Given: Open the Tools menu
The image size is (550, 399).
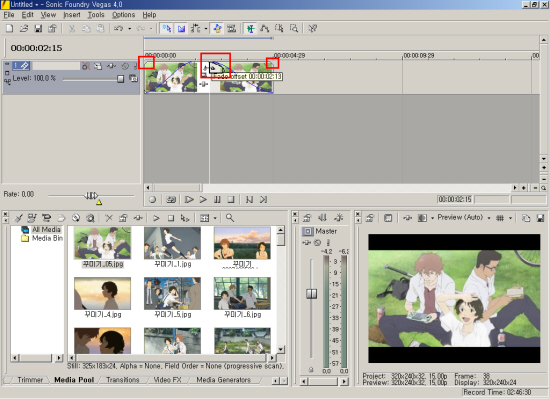Looking at the screenshot, I should point(96,15).
